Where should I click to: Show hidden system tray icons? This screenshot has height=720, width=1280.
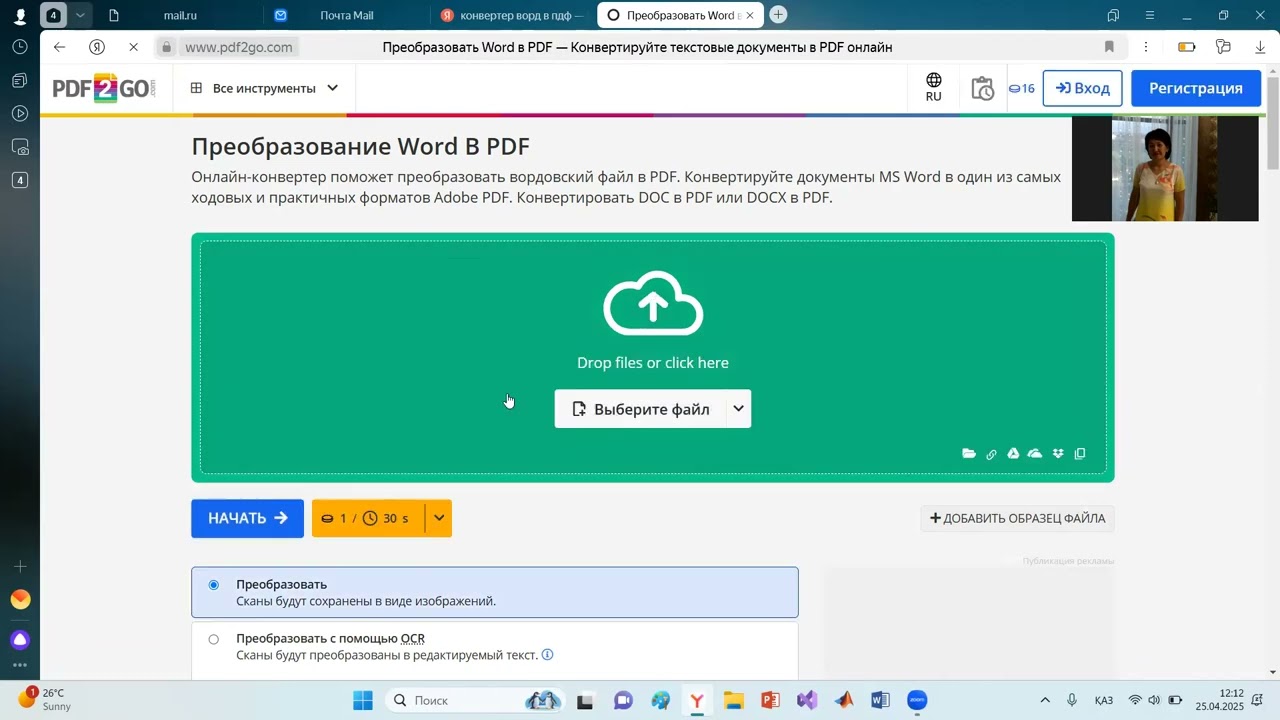point(1045,700)
